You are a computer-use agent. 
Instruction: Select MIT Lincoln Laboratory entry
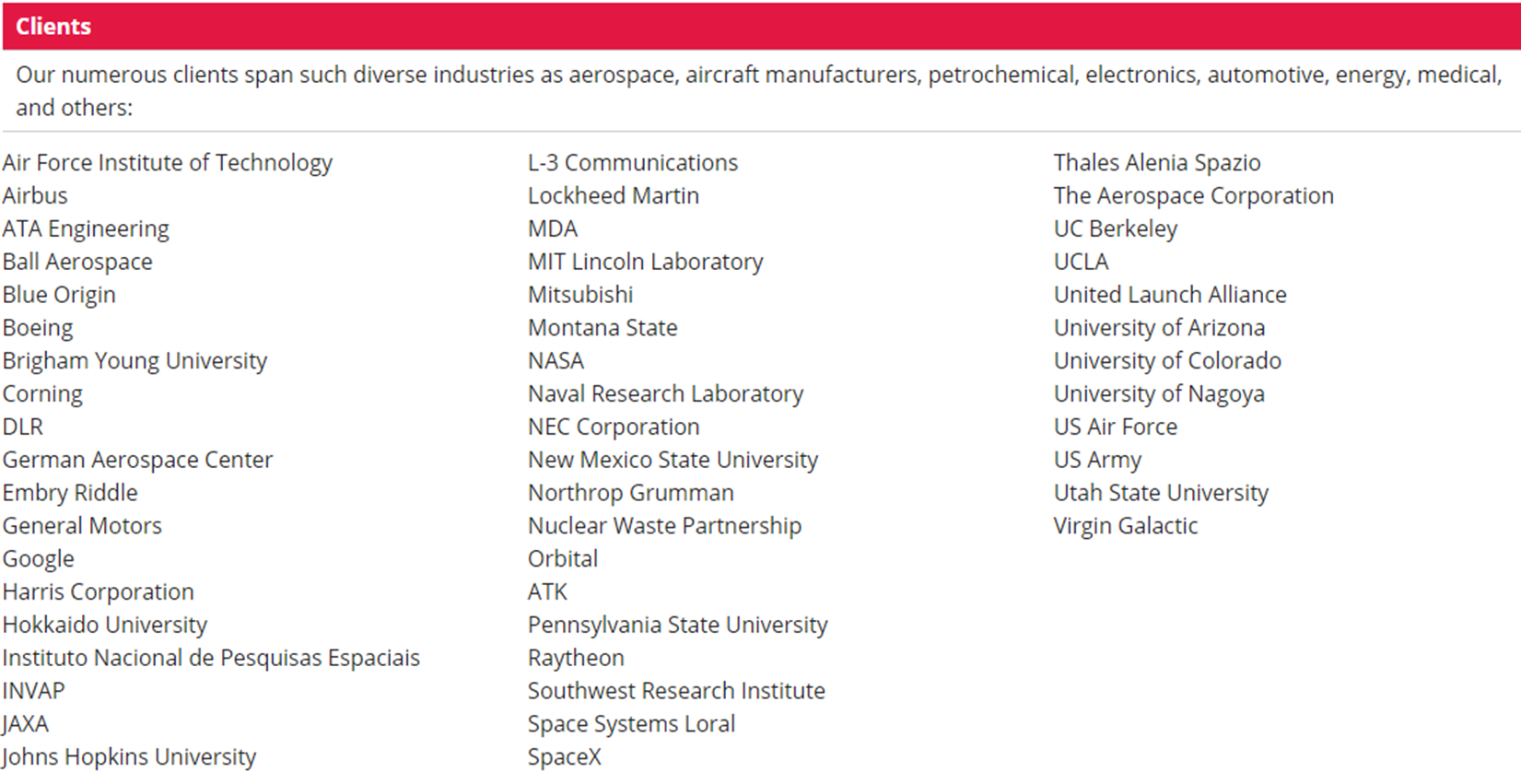(645, 263)
